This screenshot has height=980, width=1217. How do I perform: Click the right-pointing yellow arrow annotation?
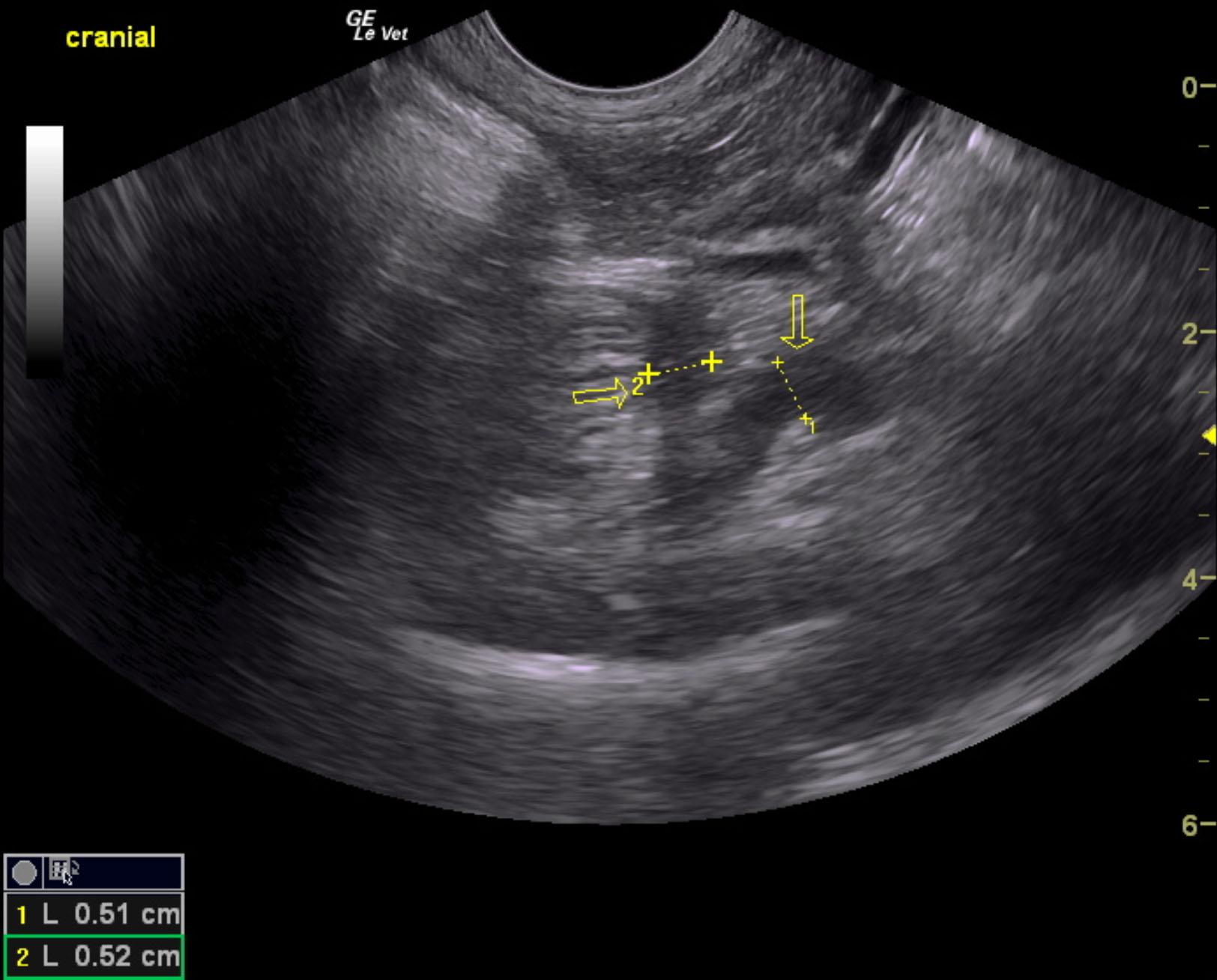[600, 394]
